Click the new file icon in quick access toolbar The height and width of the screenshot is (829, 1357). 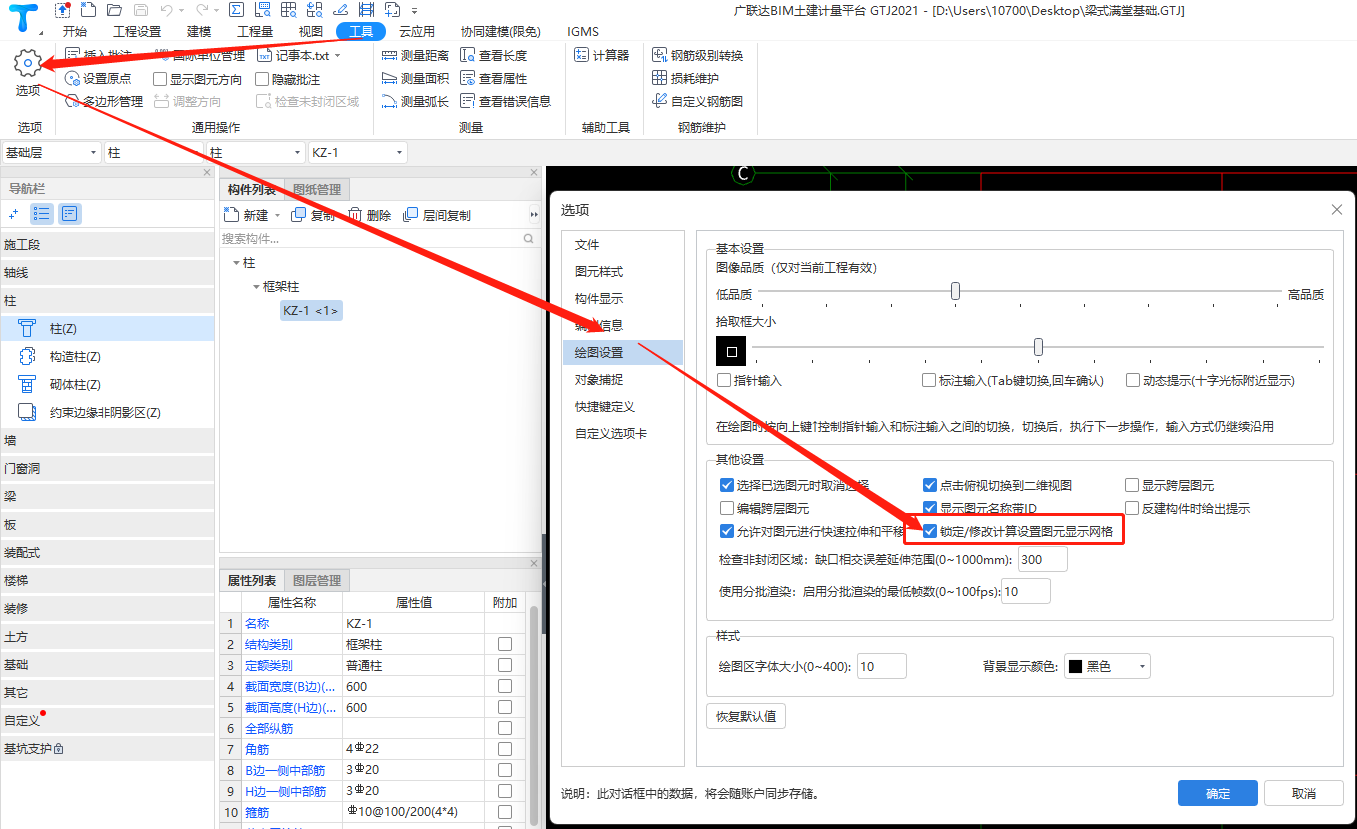pyautogui.click(x=88, y=10)
